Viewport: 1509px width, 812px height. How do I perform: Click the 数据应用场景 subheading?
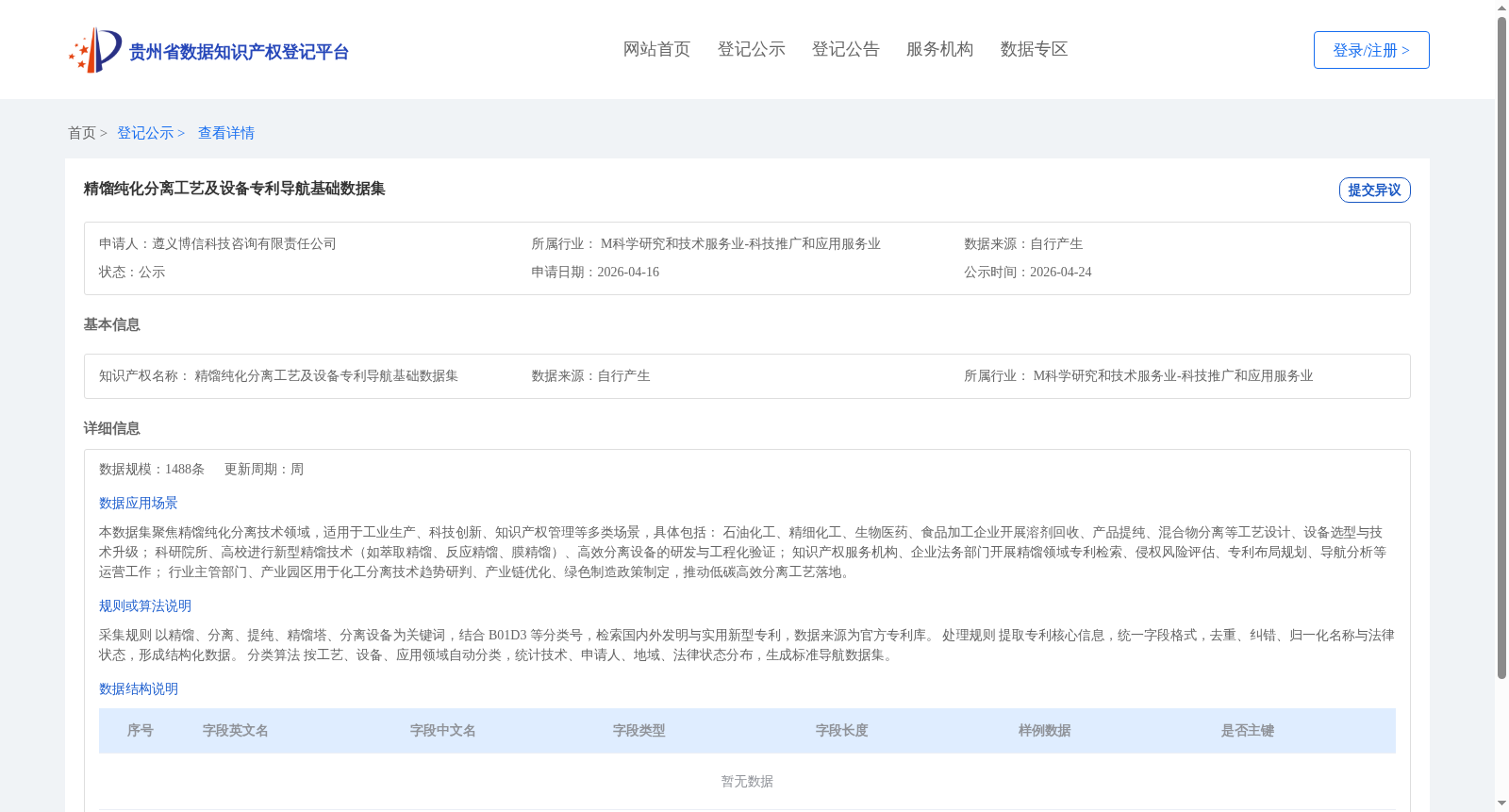click(x=139, y=503)
